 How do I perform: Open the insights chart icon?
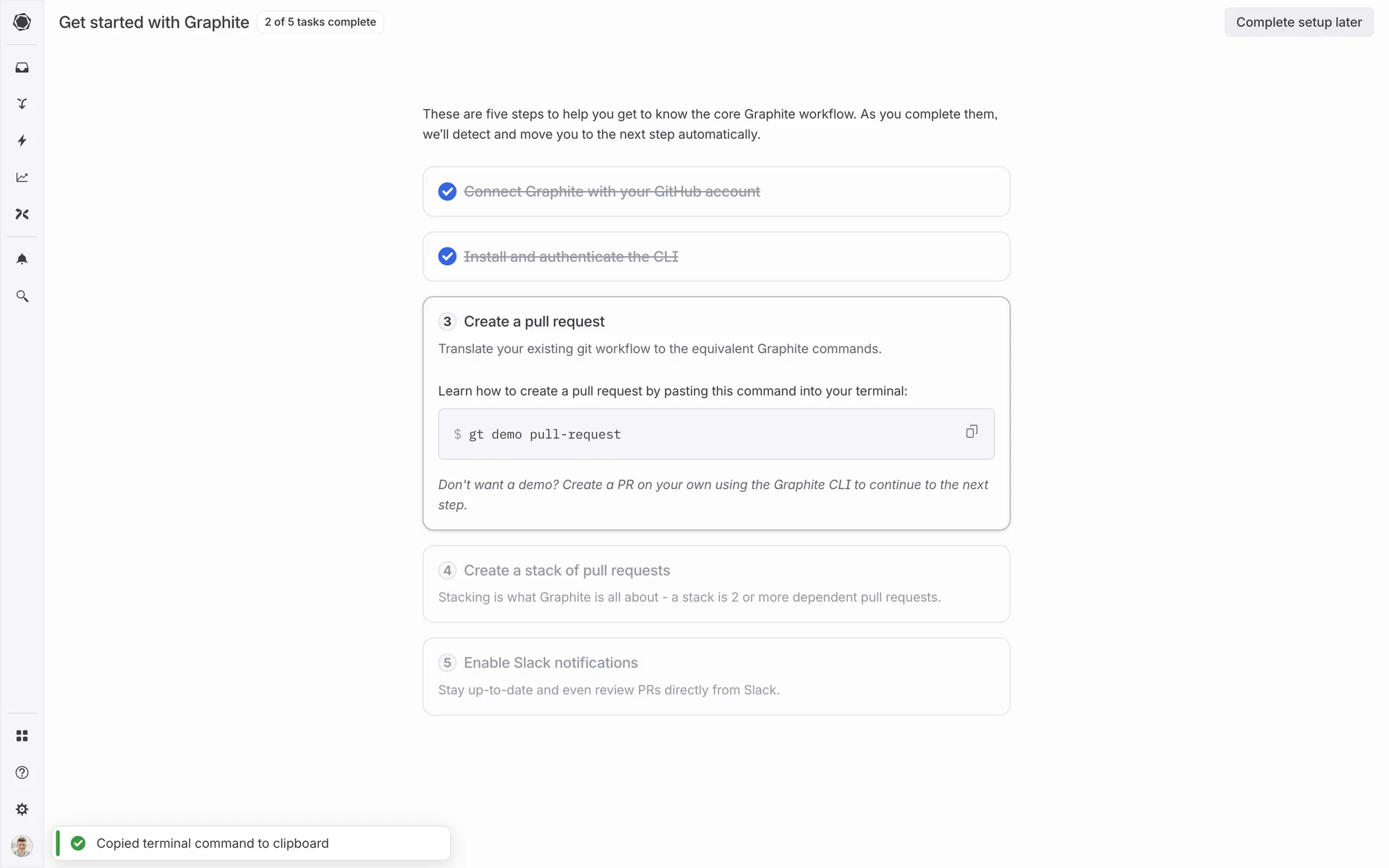(22, 177)
